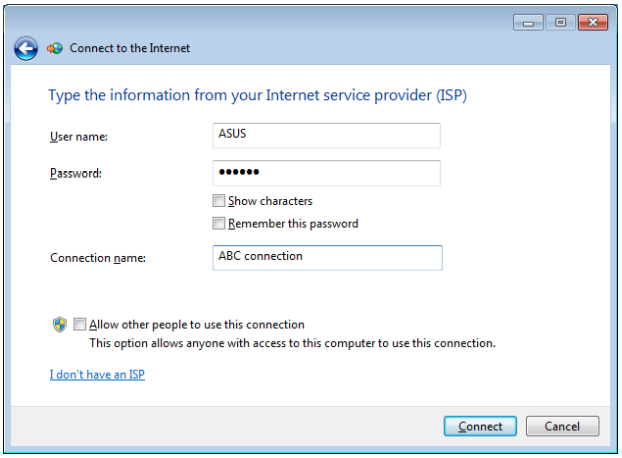Screen dimensions: 622x458
Task: Click the heading Type the information from your ISP
Action: click(x=257, y=96)
